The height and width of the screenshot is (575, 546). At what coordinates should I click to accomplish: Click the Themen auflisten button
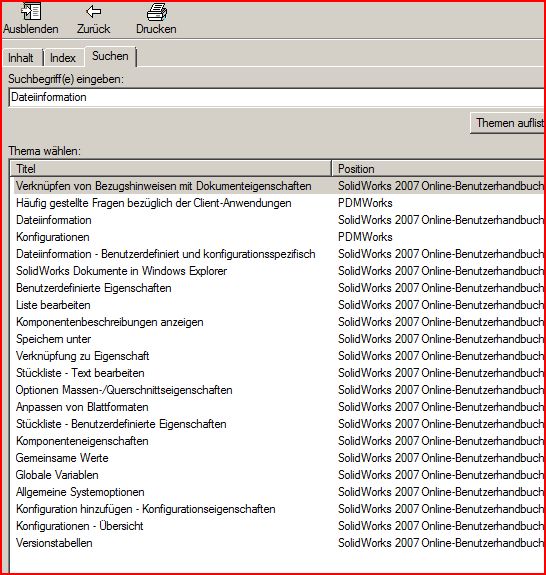tap(508, 123)
